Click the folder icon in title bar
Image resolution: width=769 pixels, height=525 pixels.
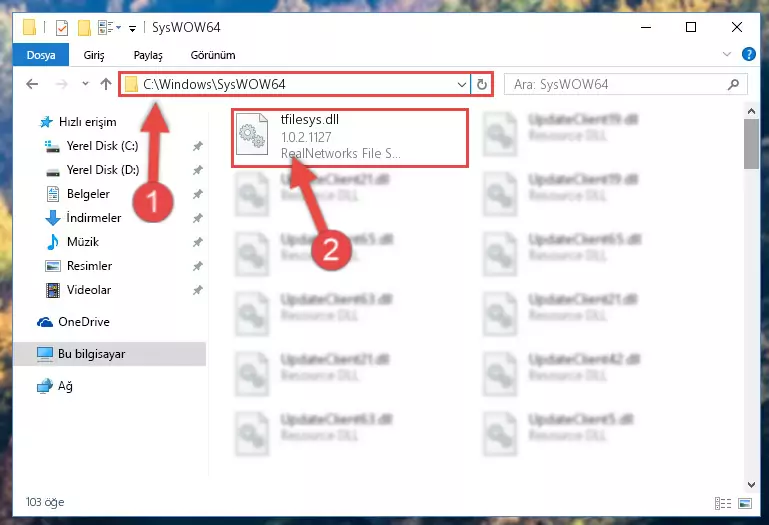point(29,27)
